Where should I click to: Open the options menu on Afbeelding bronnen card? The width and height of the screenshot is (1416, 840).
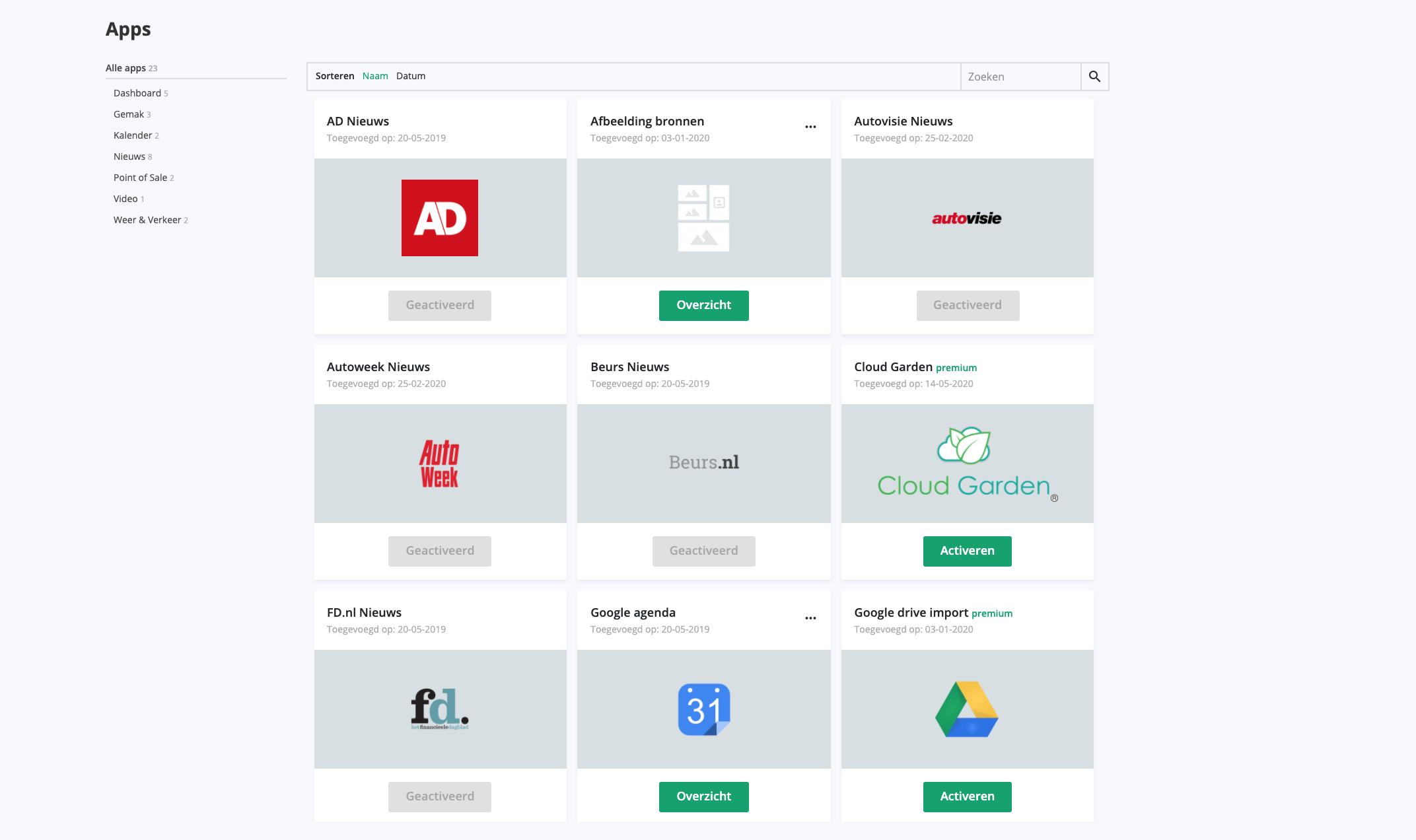pyautogui.click(x=810, y=127)
